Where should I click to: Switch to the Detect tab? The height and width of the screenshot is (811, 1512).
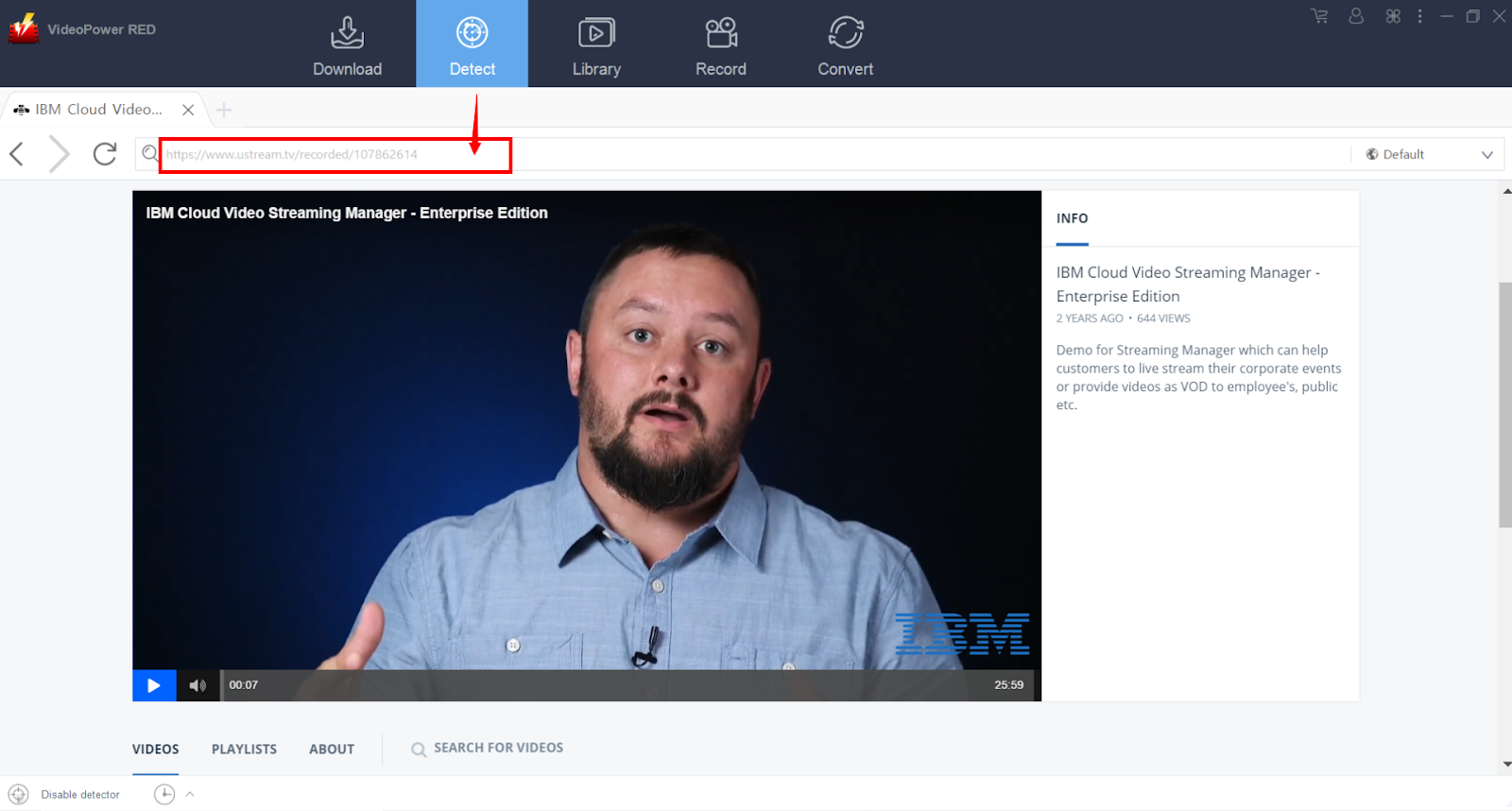(x=472, y=44)
